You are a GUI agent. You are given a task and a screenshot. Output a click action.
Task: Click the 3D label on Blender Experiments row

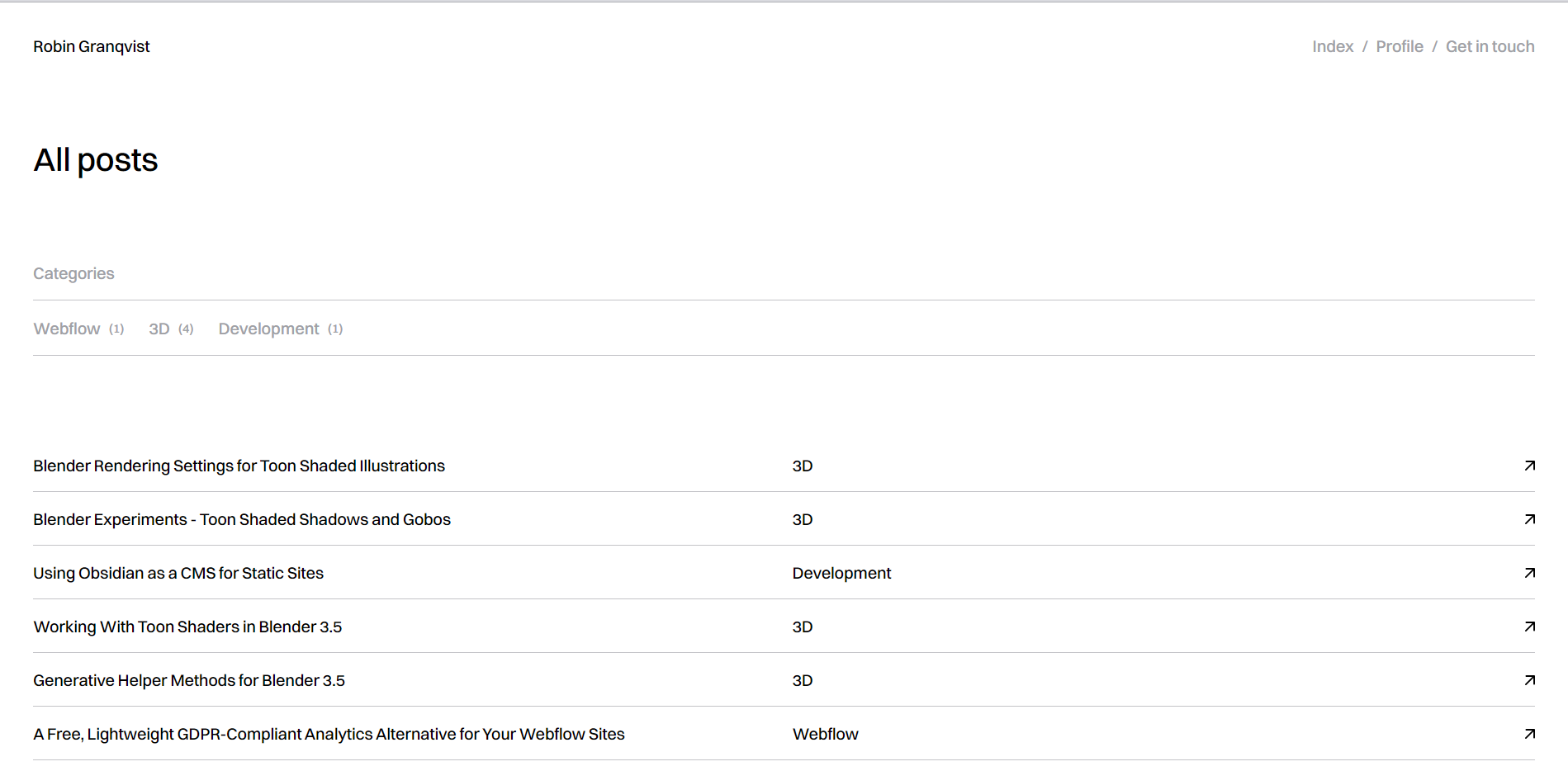coord(802,519)
